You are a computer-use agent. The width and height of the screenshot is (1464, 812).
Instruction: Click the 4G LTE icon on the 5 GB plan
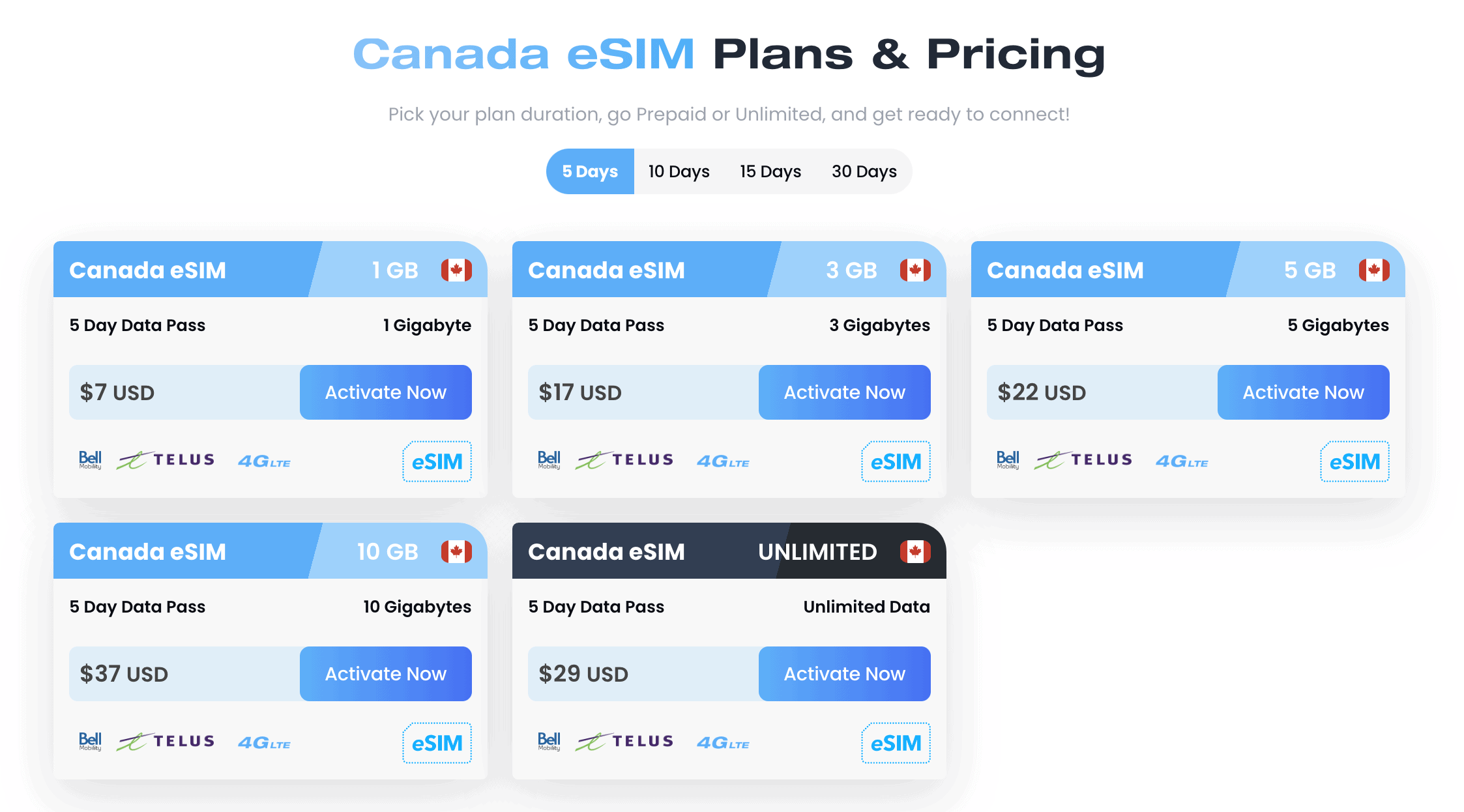pyautogui.click(x=1181, y=461)
